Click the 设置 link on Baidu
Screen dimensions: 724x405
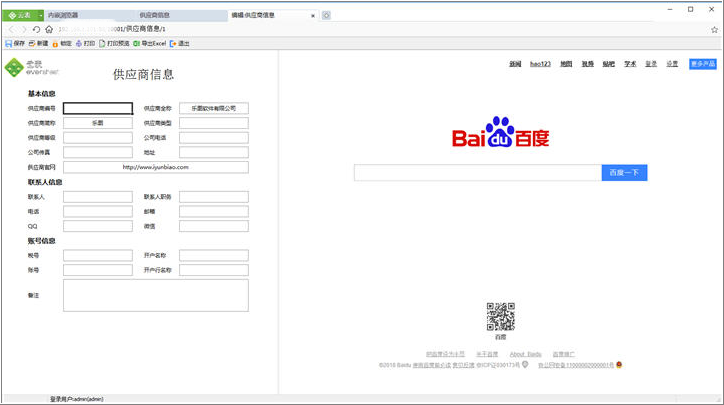click(672, 64)
